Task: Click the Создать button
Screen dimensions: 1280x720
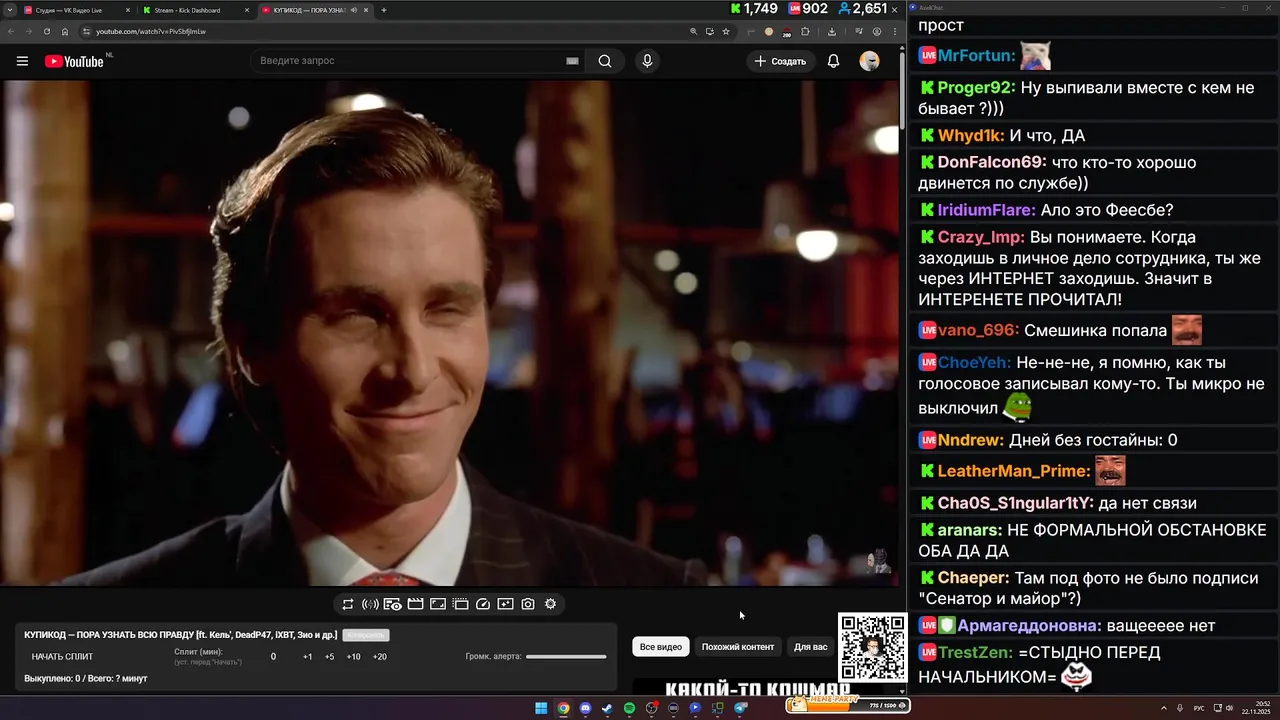Action: (780, 61)
